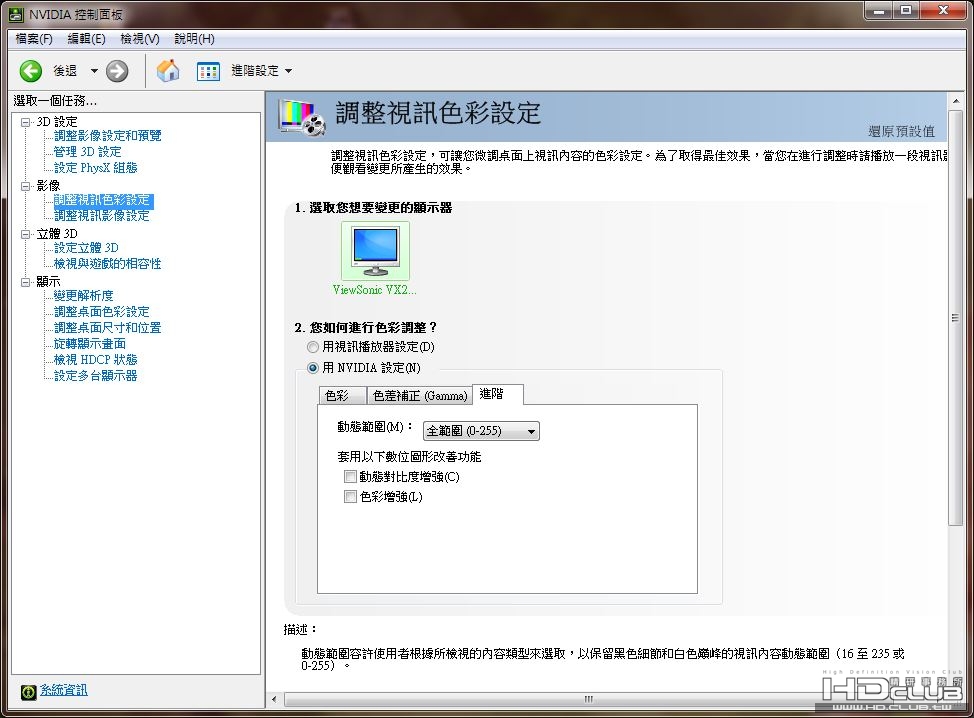Open 設定立體 3D in the tree
Screen dimensions: 974x718
[86, 248]
